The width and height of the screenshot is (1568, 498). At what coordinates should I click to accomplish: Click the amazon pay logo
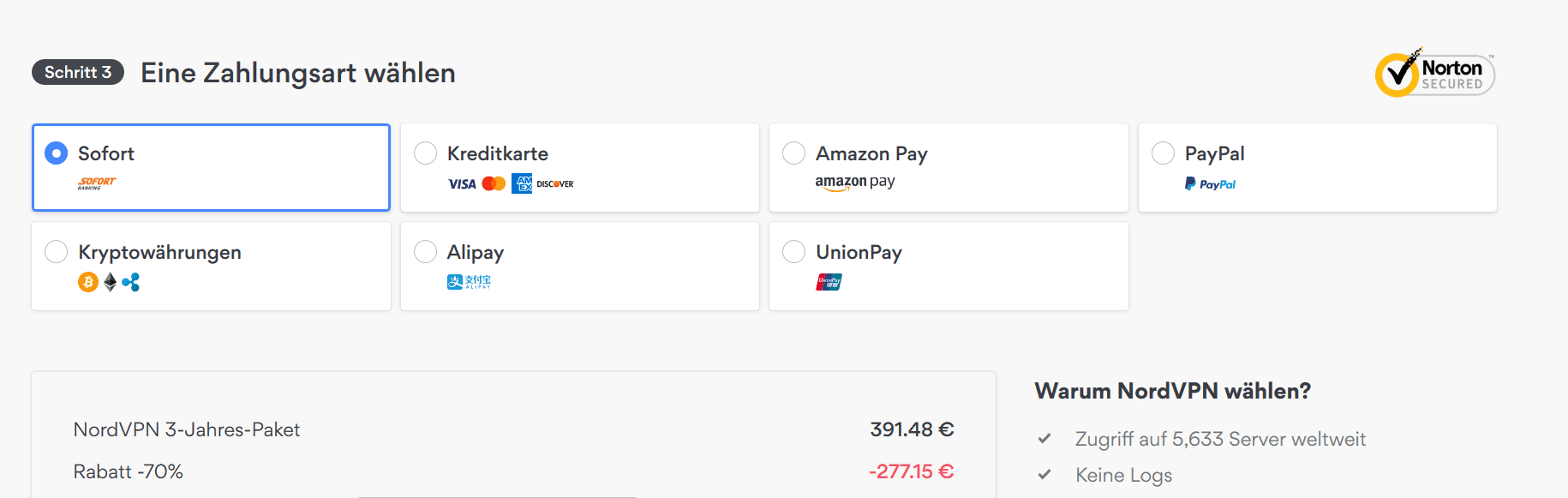coord(855,183)
